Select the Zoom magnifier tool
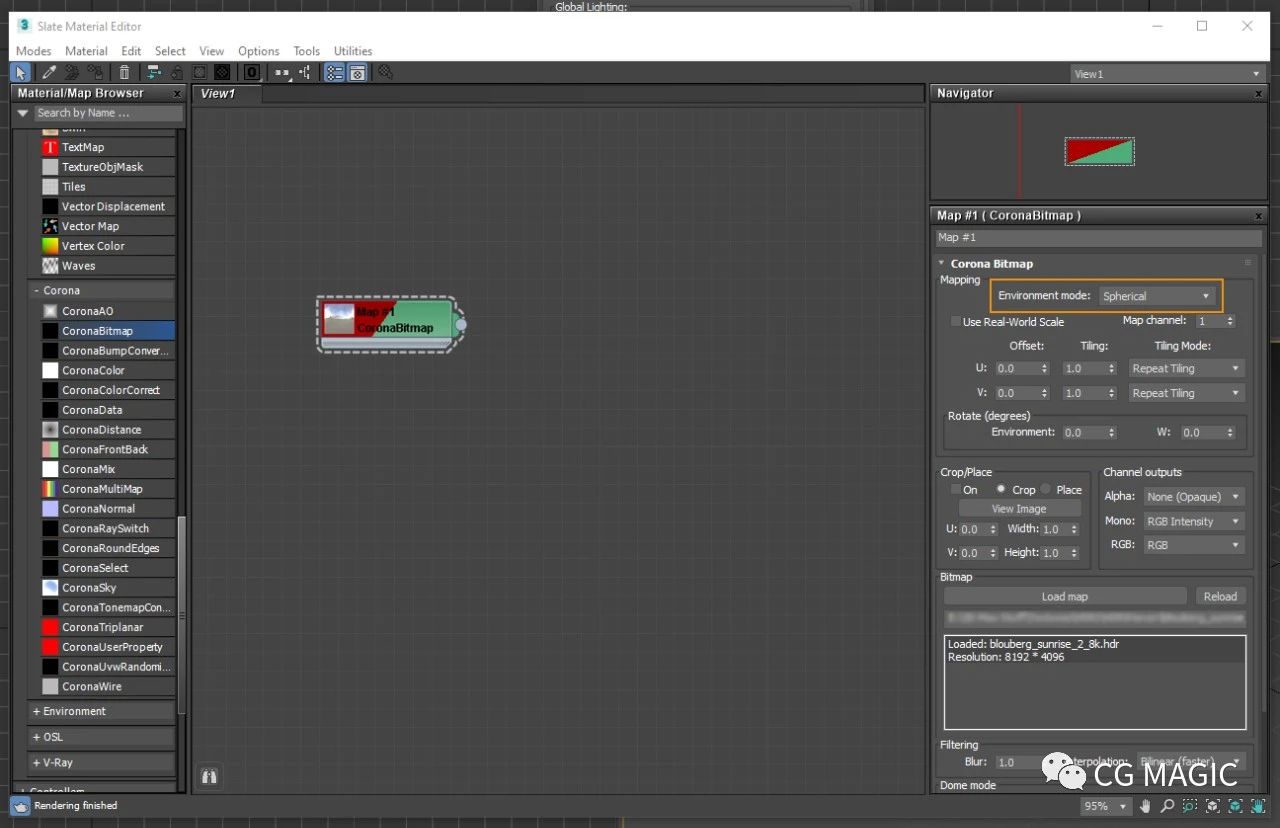The height and width of the screenshot is (828, 1280). pos(1167,806)
